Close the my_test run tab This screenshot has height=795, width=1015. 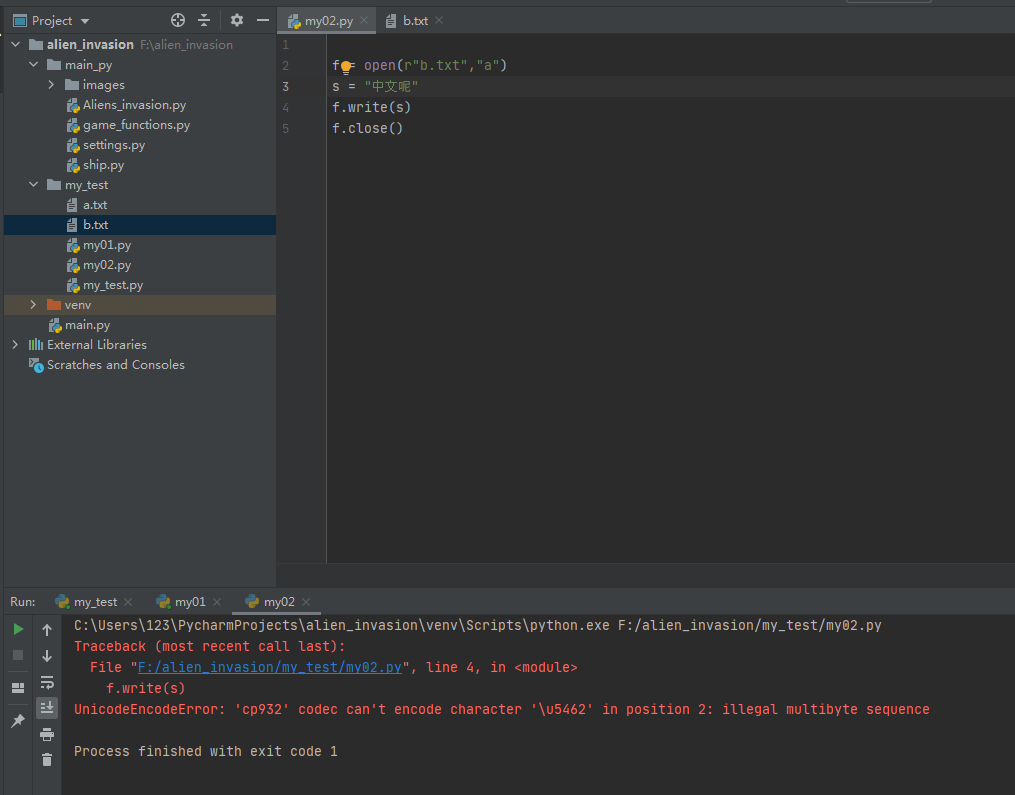(x=128, y=602)
